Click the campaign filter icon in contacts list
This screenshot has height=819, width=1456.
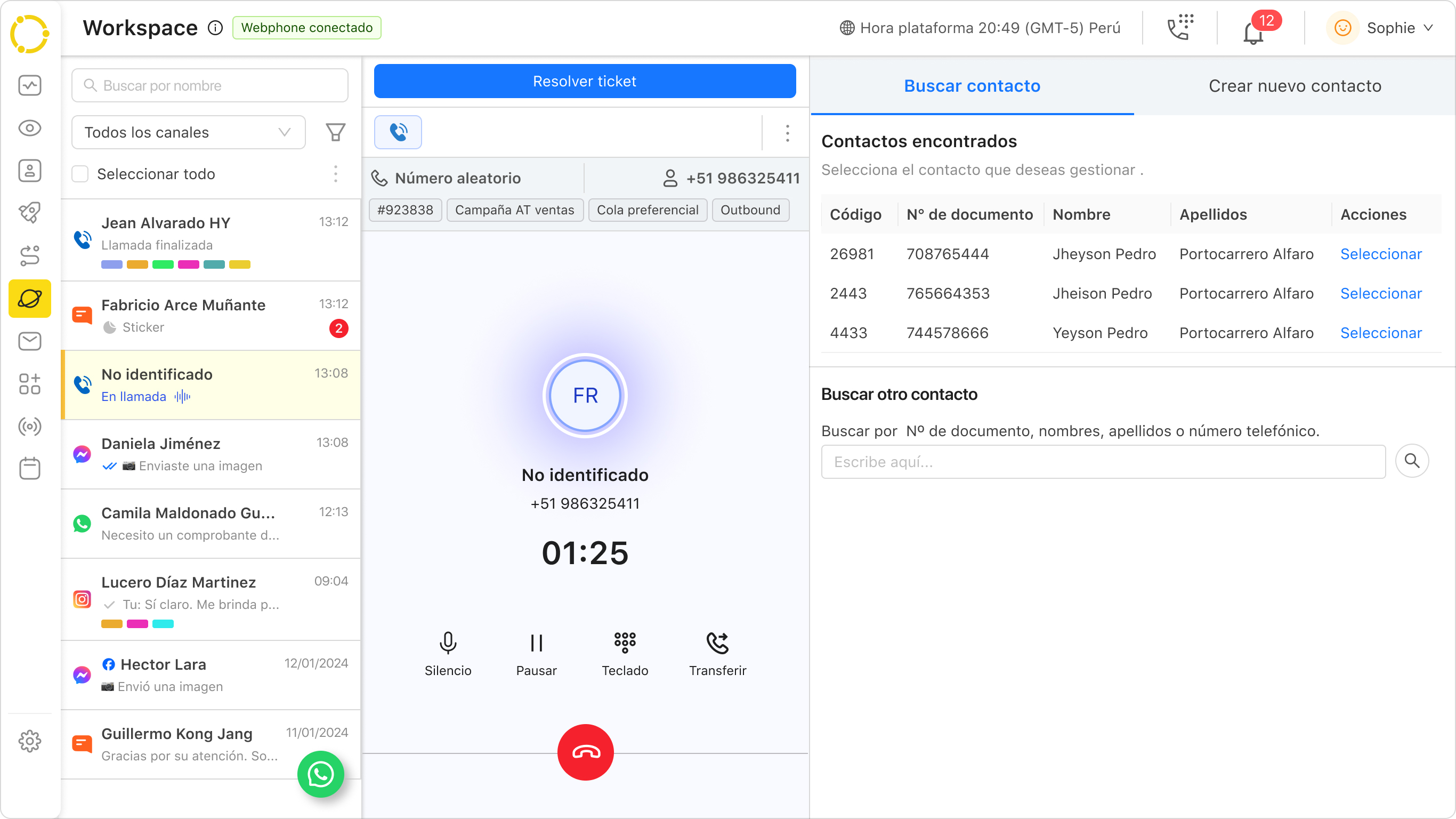[335, 131]
